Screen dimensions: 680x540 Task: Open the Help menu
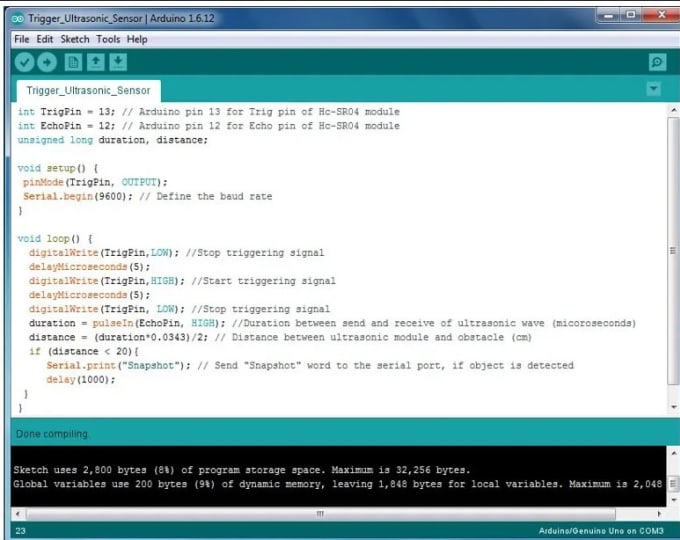pos(137,39)
